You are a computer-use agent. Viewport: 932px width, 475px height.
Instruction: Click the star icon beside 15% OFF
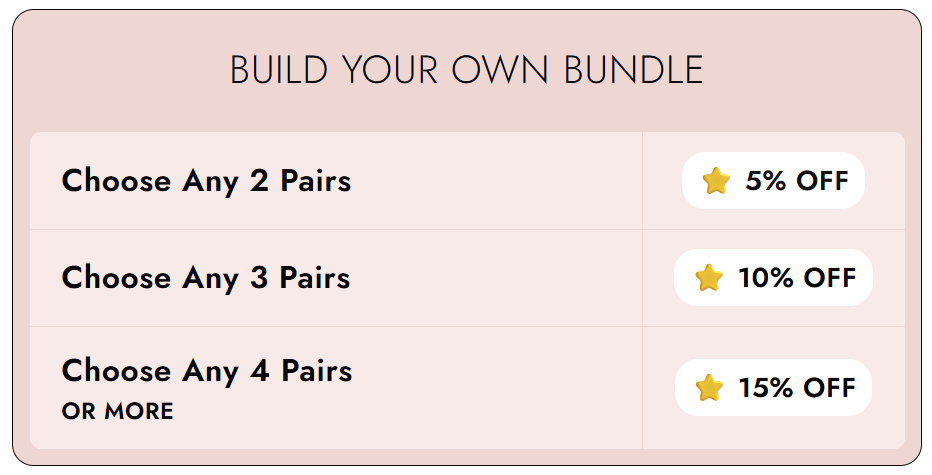[709, 388]
